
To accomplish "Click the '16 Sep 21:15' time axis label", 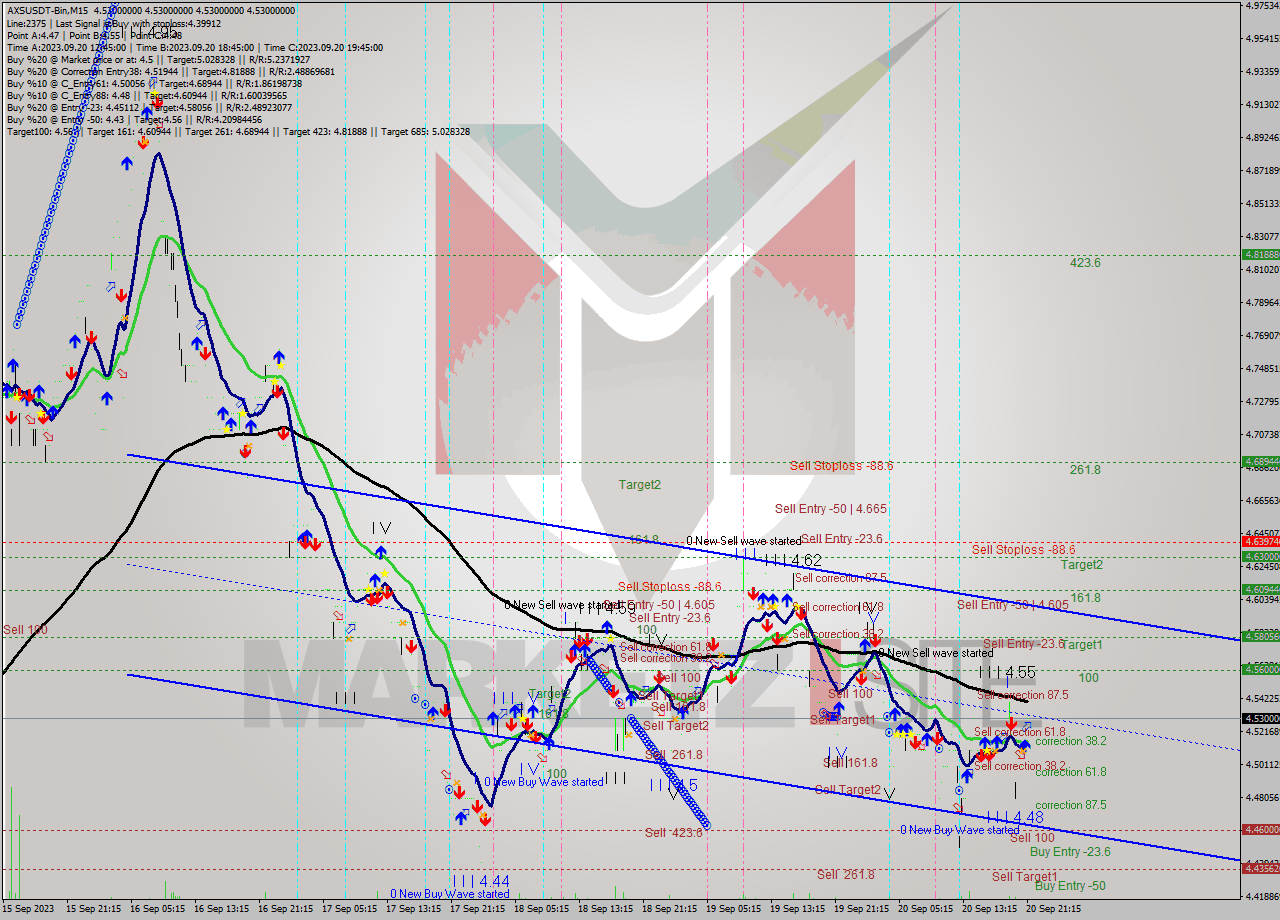I will [x=286, y=910].
